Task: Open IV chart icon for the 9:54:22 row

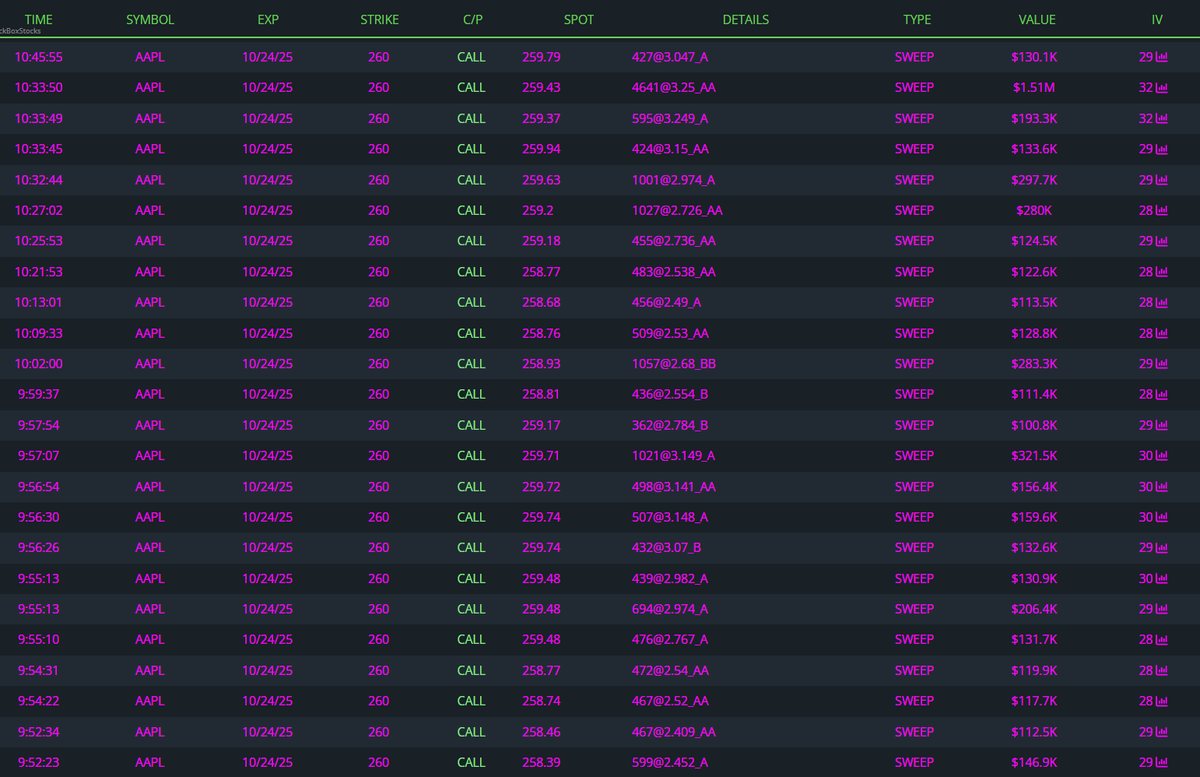Action: (1162, 701)
